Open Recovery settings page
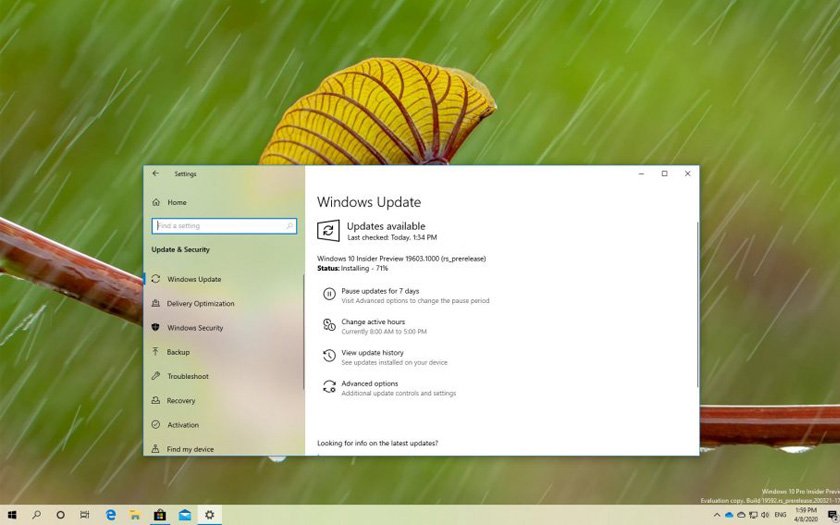This screenshot has width=840, height=525. click(x=181, y=400)
